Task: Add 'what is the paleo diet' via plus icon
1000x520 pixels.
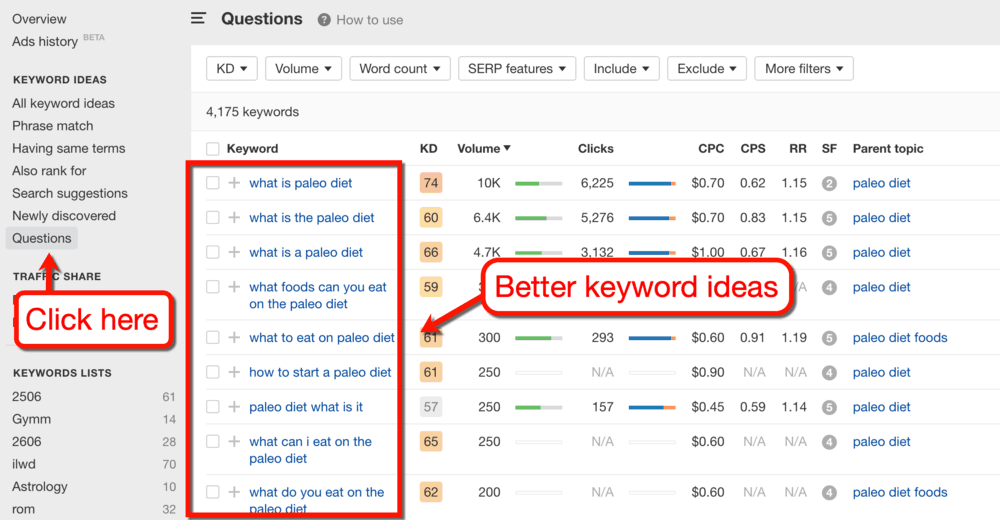Action: (x=234, y=218)
